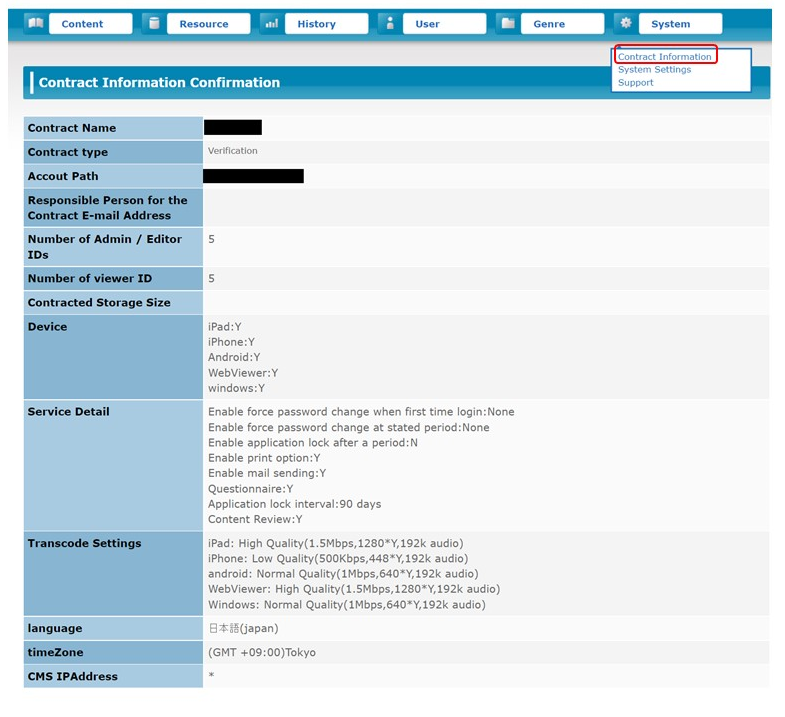Click the Resource database icon
This screenshot has width=785, height=717.
(154, 23)
